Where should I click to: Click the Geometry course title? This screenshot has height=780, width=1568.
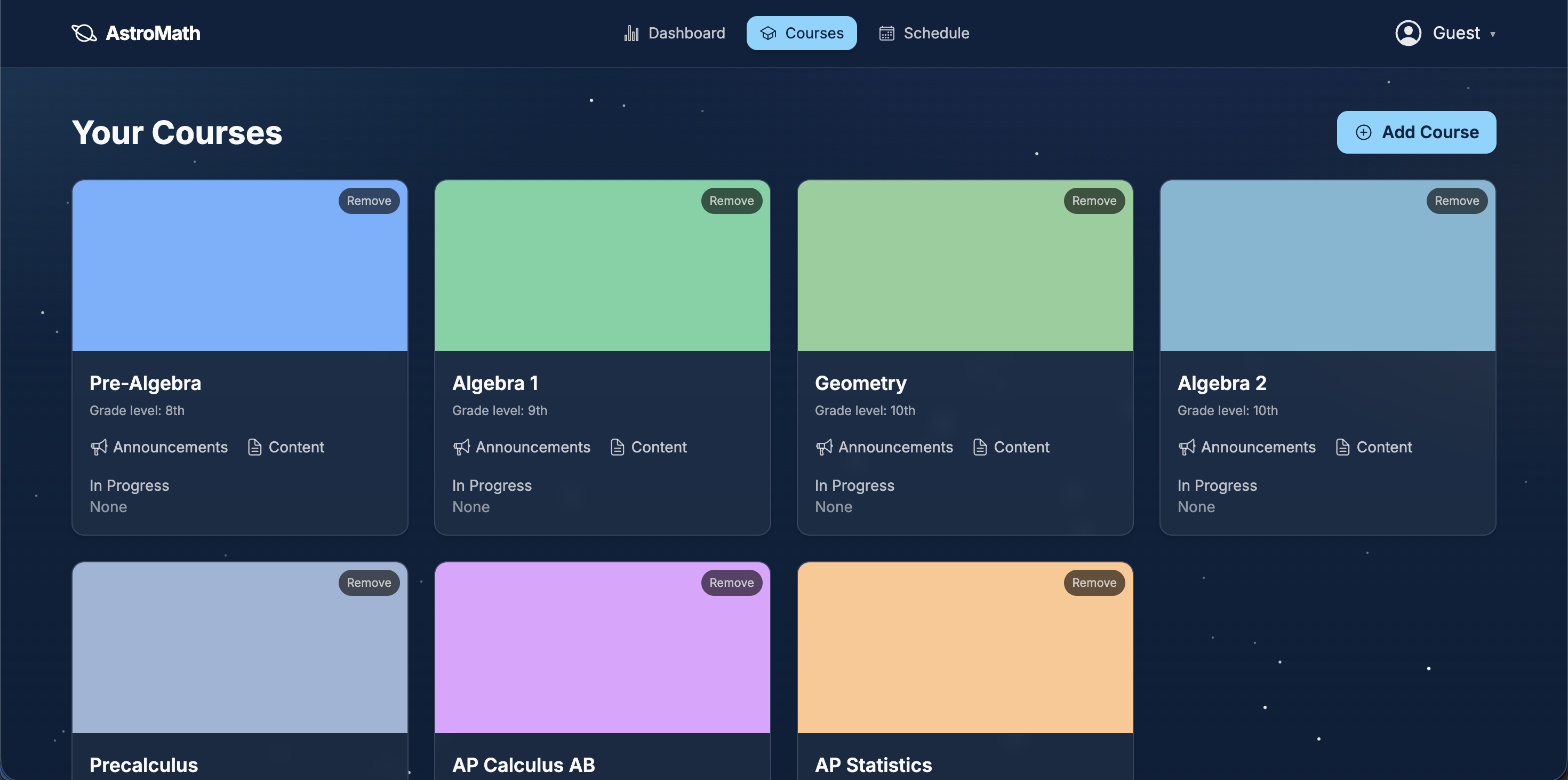coord(861,383)
